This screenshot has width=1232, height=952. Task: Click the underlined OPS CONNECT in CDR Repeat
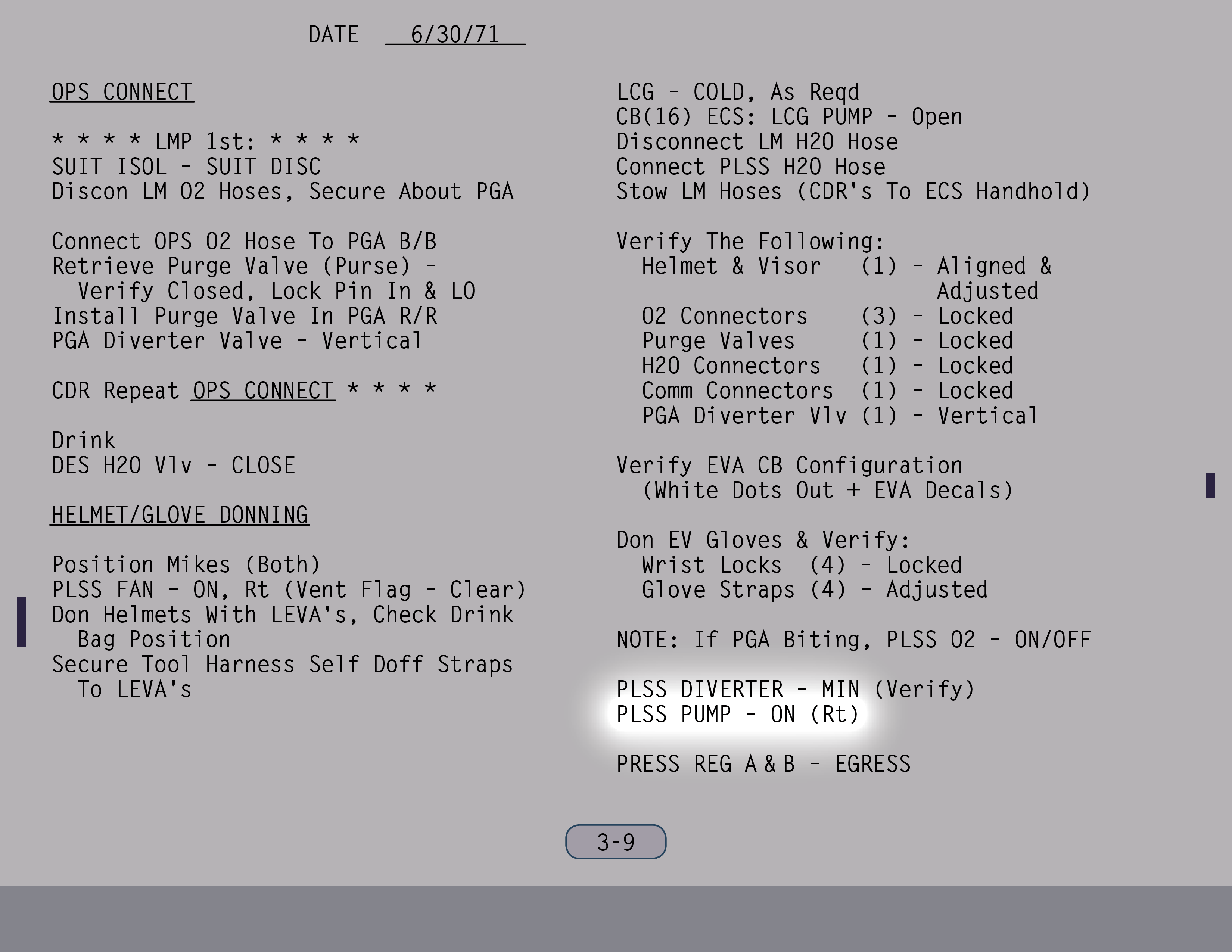tap(263, 390)
